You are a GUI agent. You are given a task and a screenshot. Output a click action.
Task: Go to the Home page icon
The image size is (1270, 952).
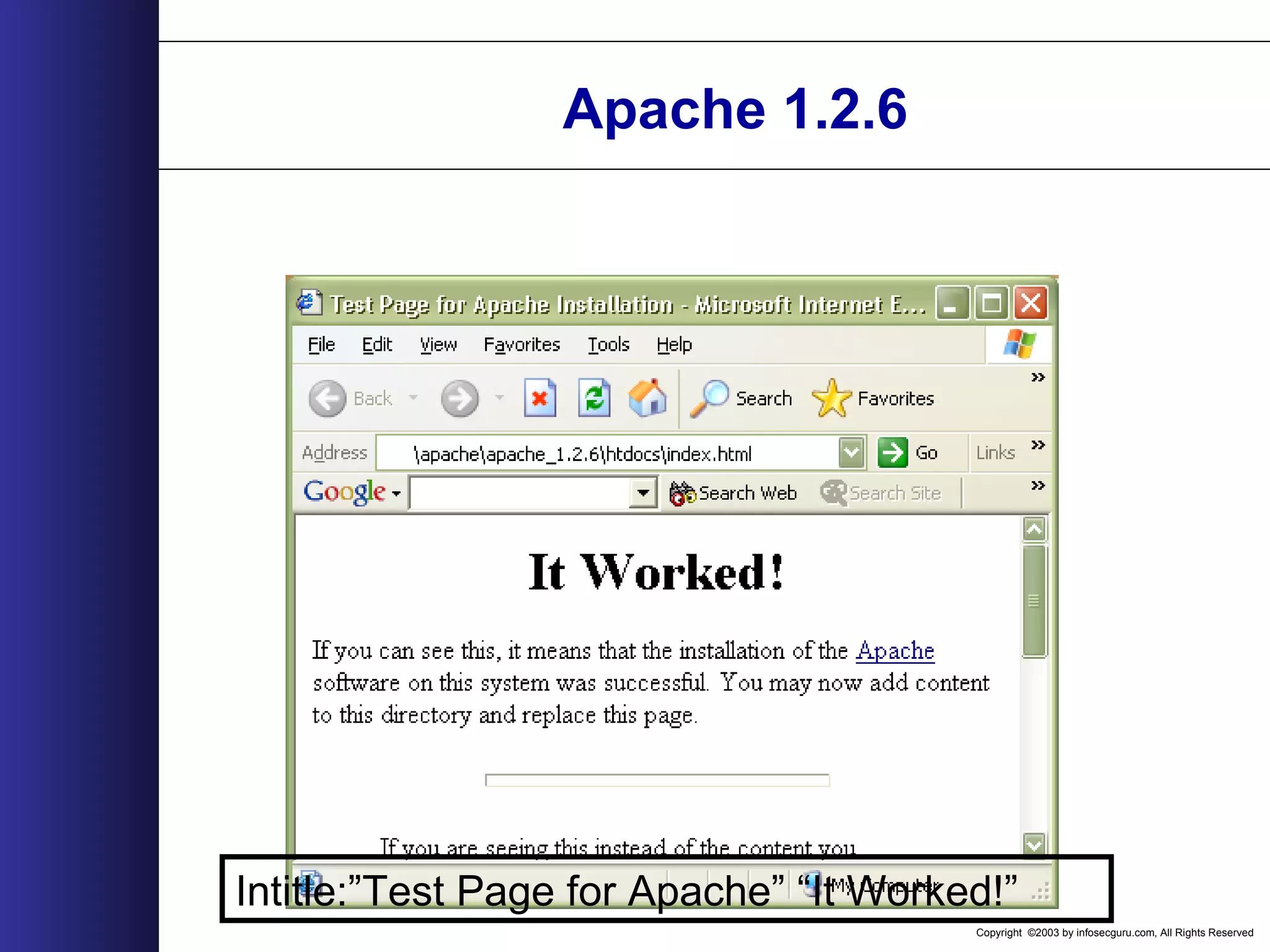pos(647,397)
